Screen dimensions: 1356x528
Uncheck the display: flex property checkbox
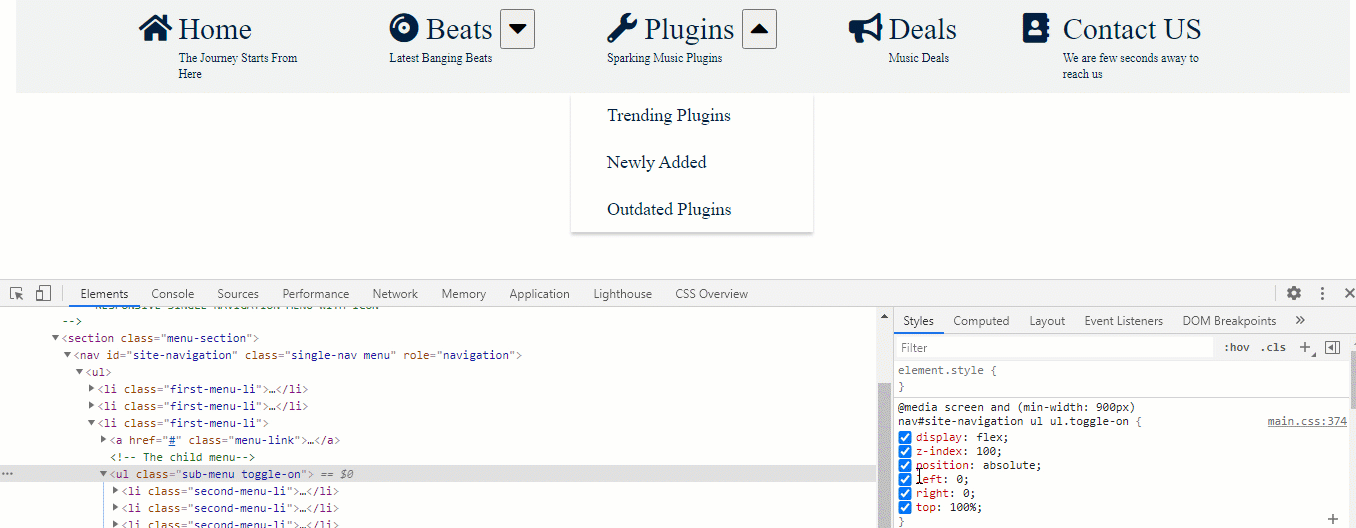point(905,438)
